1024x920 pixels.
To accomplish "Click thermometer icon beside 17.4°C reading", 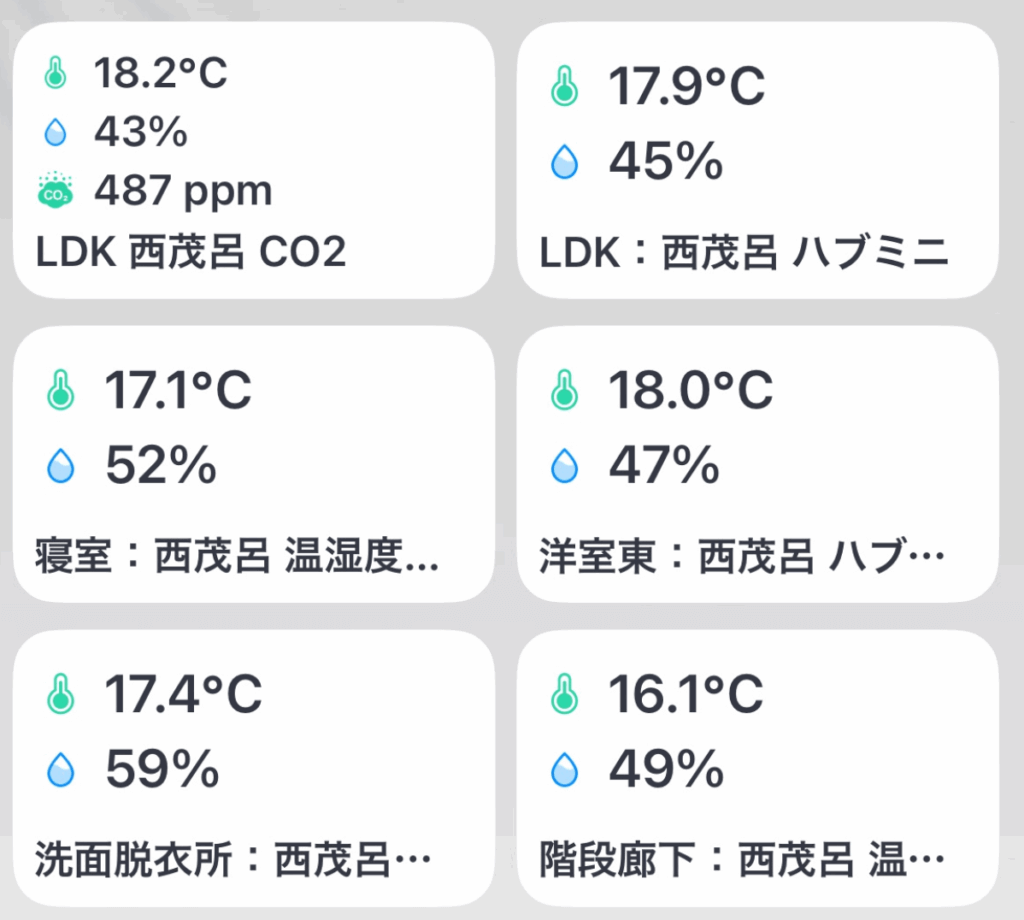I will 61,695.
